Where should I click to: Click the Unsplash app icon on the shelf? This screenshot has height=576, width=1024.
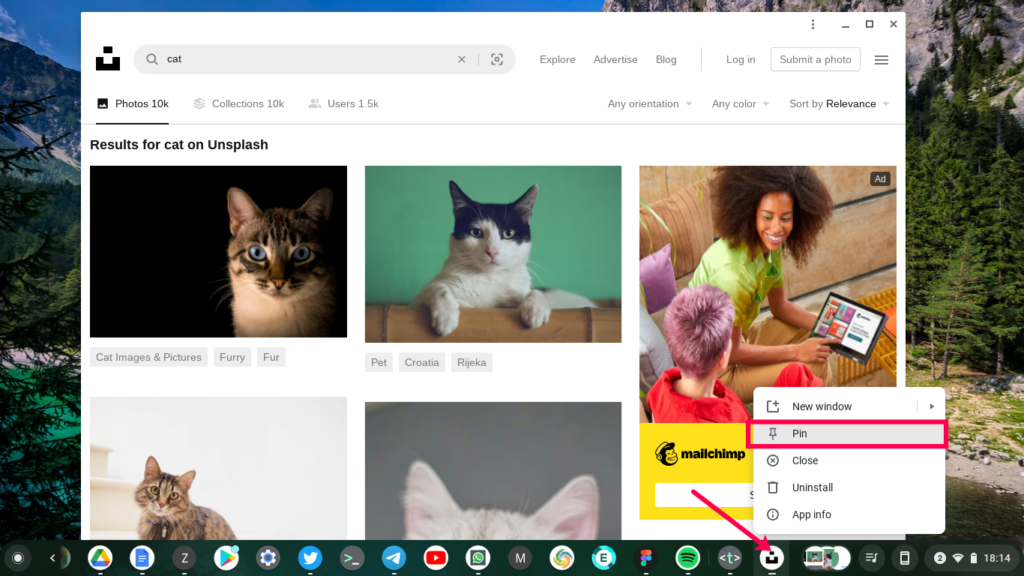771,558
